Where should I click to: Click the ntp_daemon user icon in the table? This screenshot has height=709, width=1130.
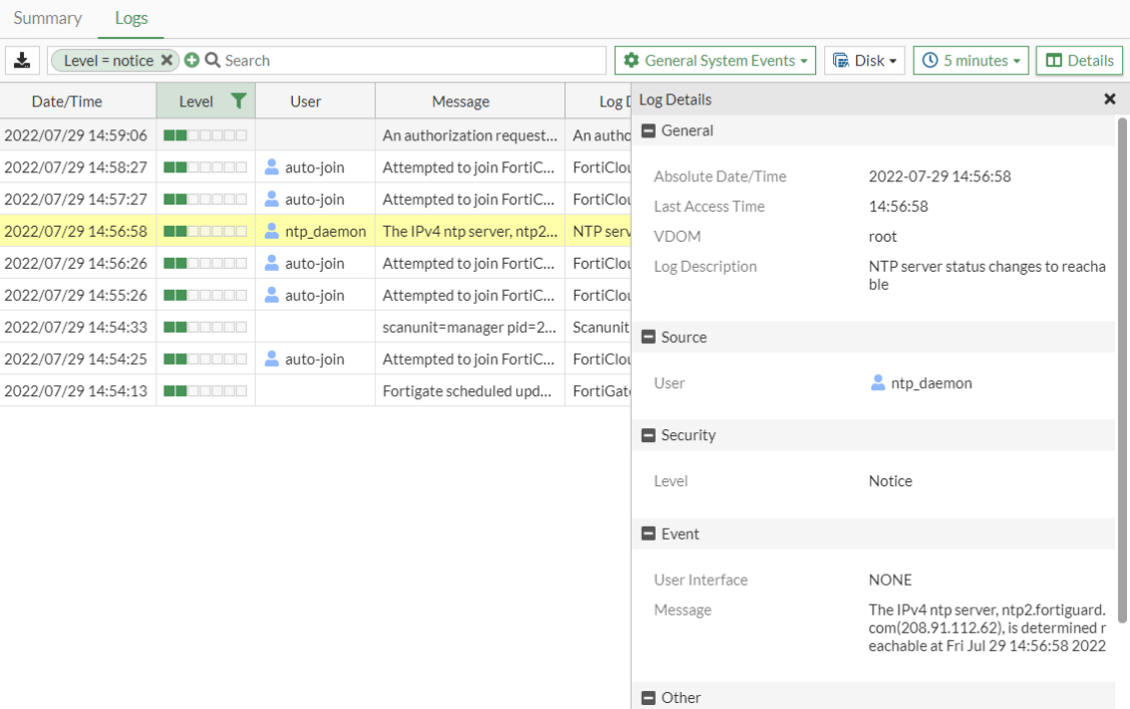coord(271,231)
